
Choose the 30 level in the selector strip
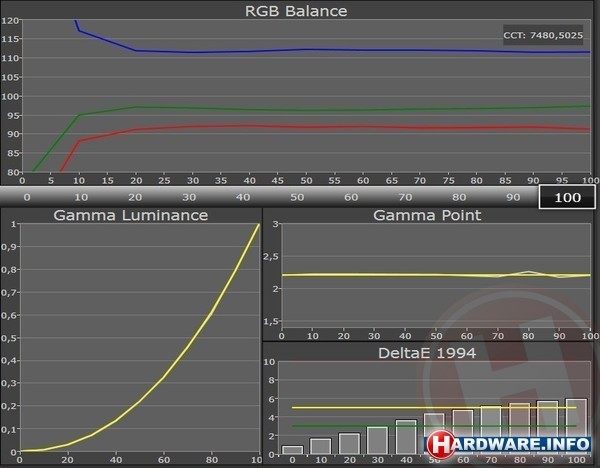189,197
